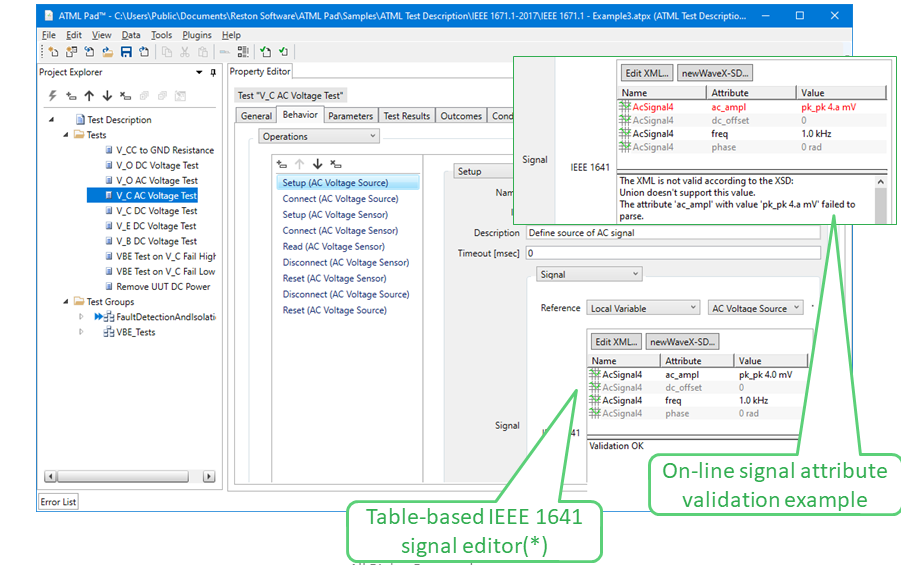The height and width of the screenshot is (565, 901).
Task: Open the Setup dropdown
Action: click(x=483, y=171)
